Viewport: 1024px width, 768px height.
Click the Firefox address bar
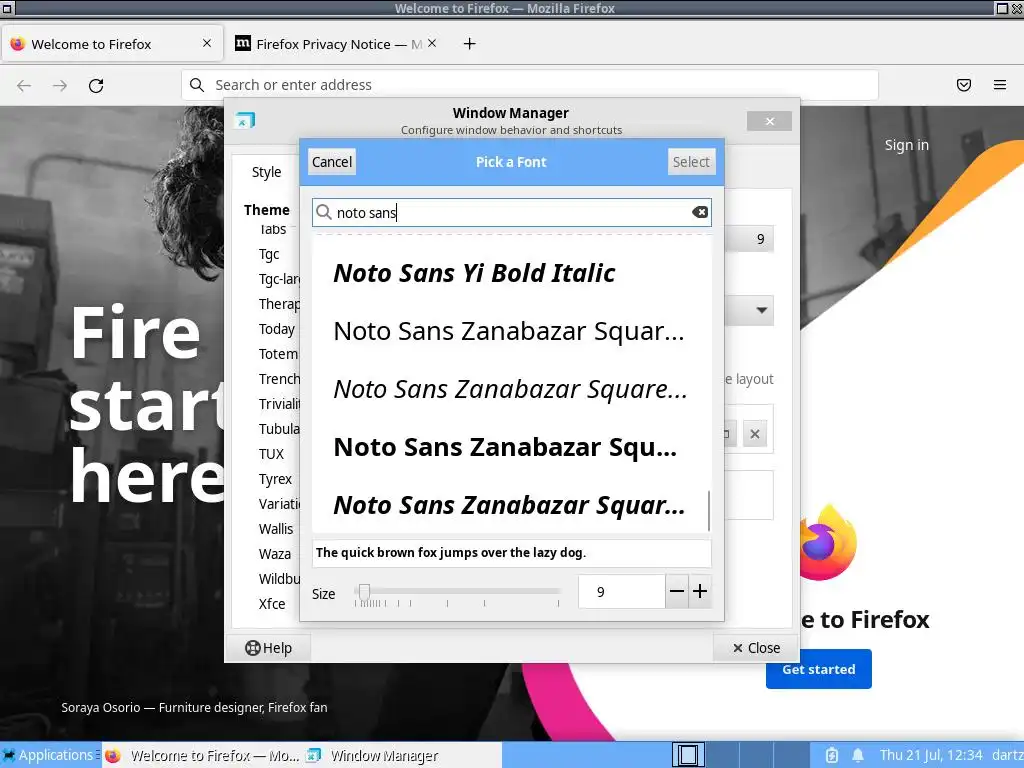tap(530, 85)
